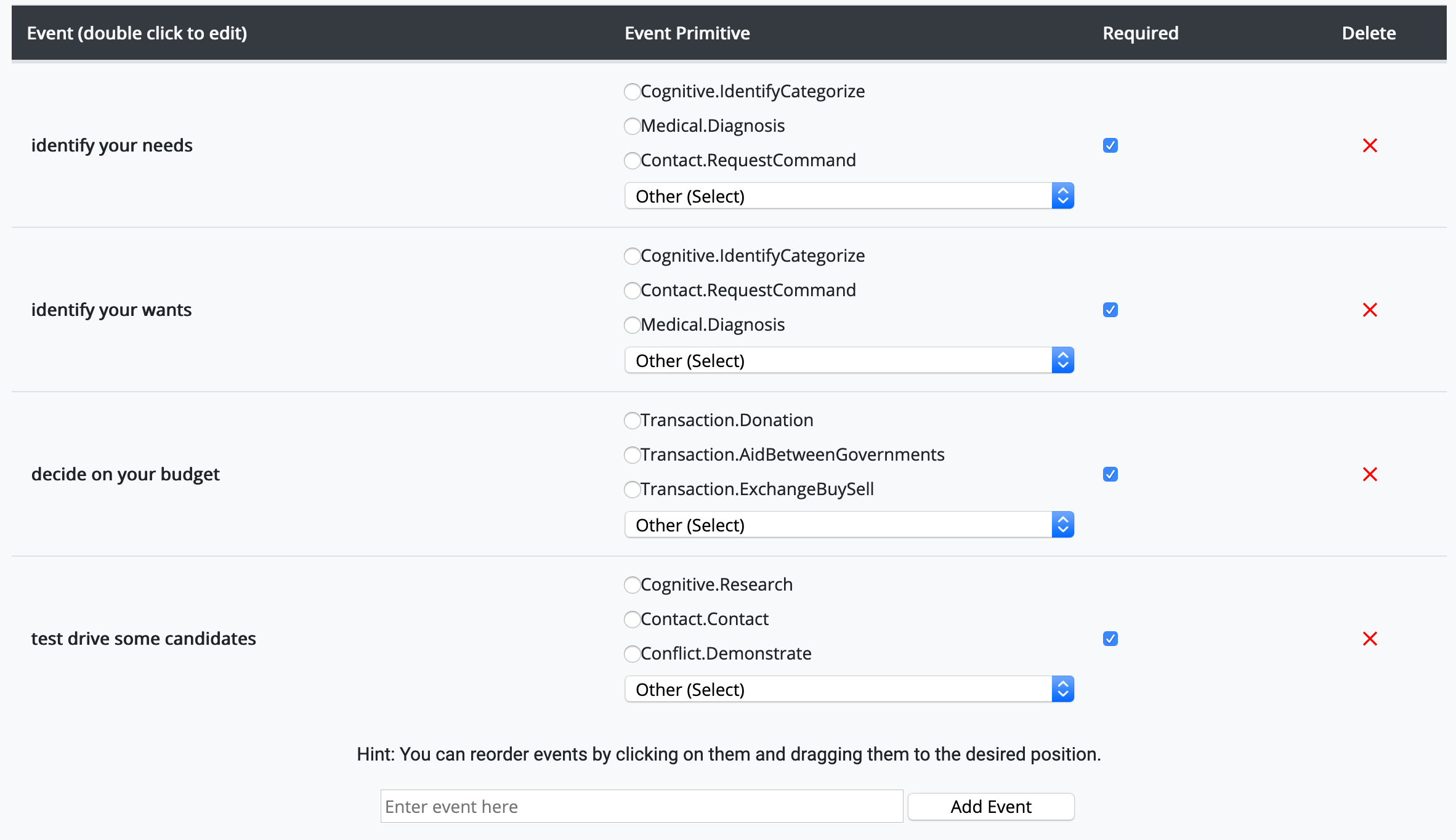Toggle Required checkbox for 'identify your wants'
Image resolution: width=1456 pixels, height=840 pixels.
point(1110,310)
